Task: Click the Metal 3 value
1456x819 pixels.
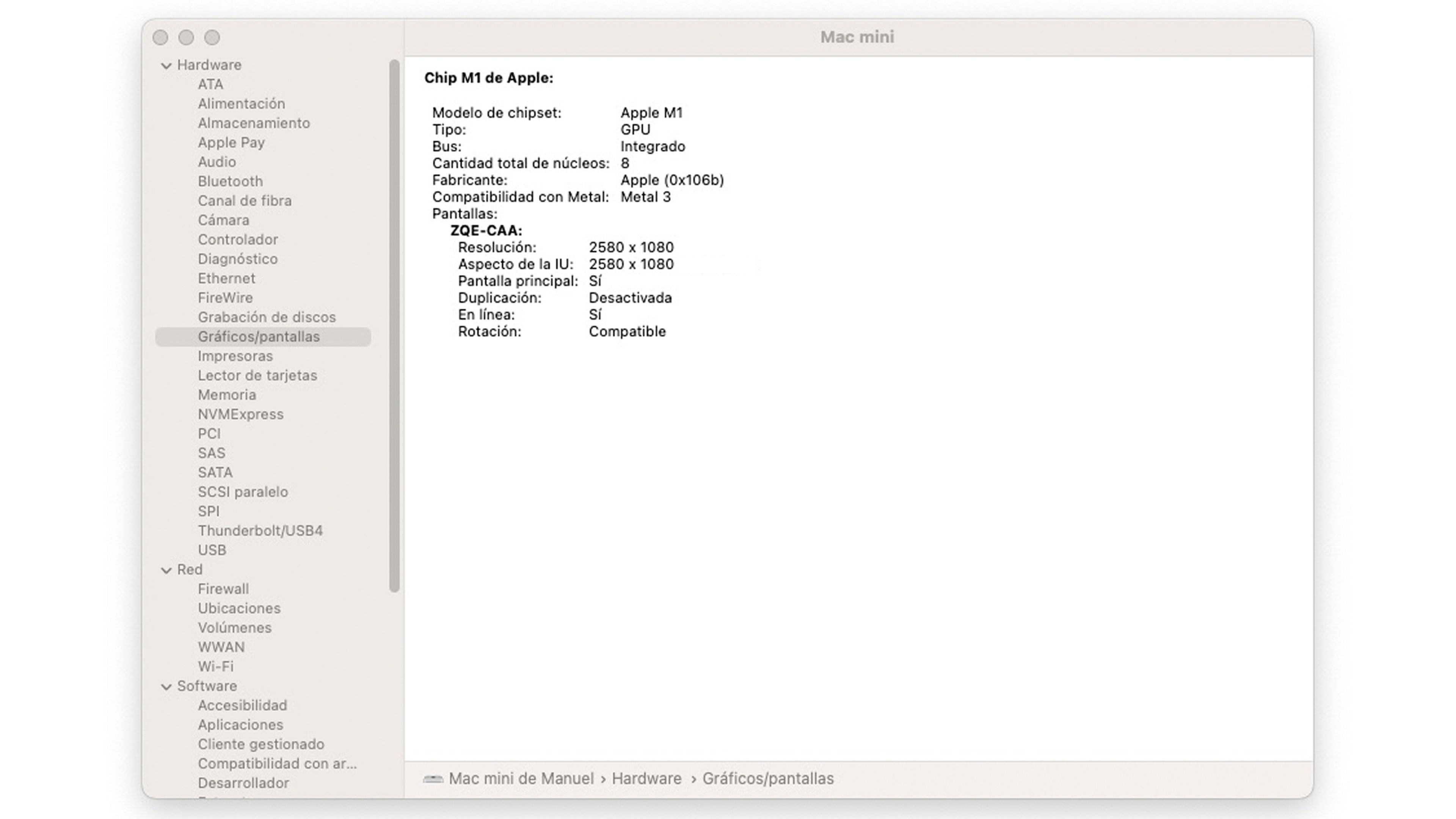Action: 645,197
